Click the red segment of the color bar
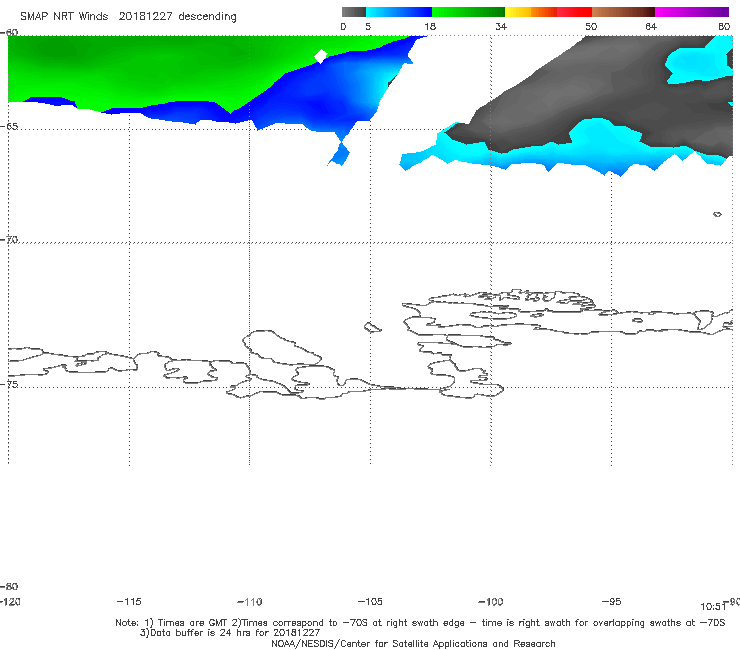 tap(574, 12)
